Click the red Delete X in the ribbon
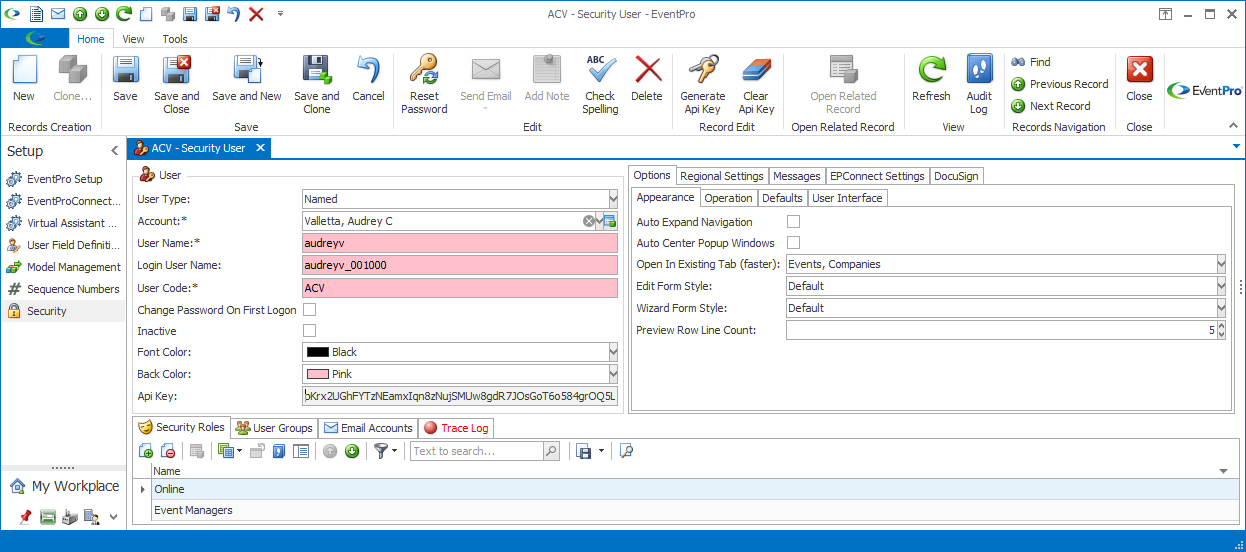This screenshot has width=1246, height=552. (647, 78)
